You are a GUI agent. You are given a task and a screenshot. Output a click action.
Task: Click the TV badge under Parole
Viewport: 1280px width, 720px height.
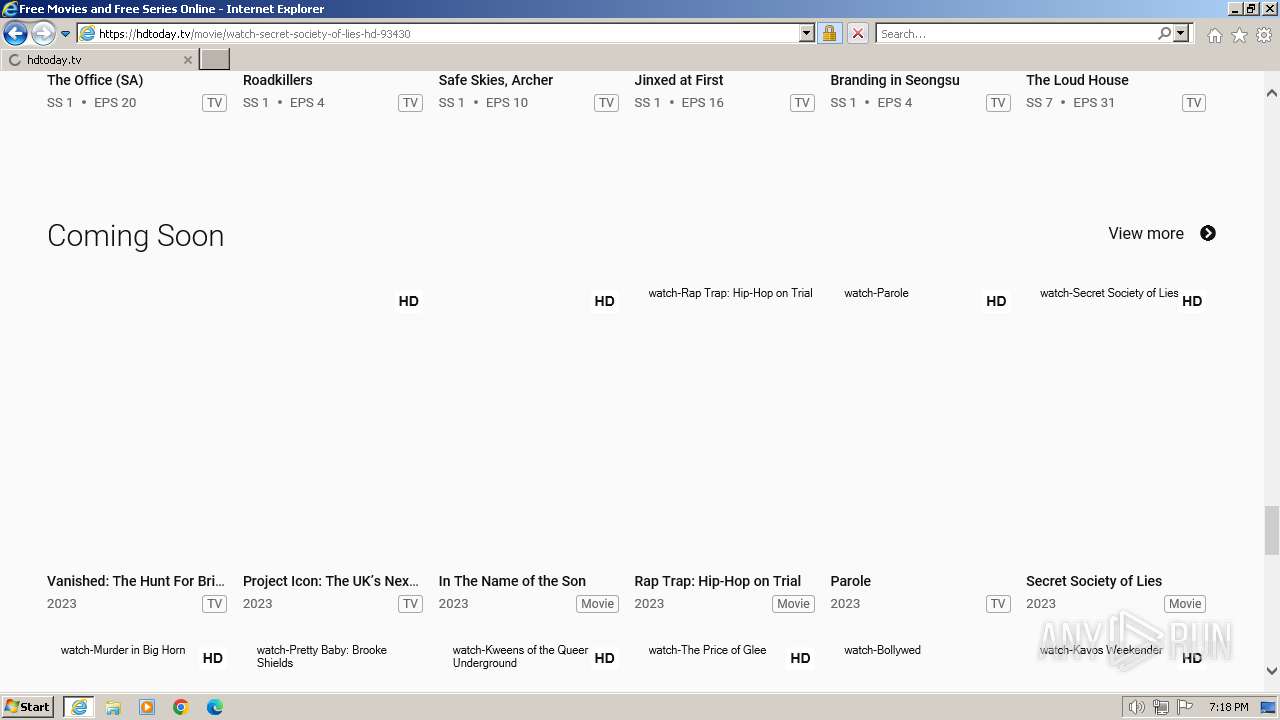998,604
